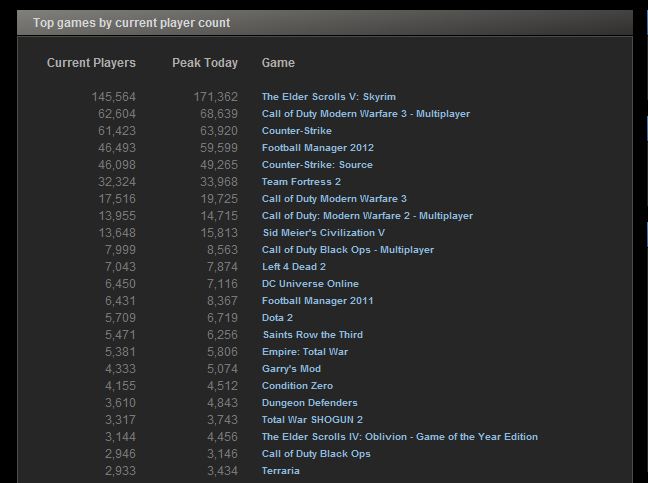Select current players value 62,604
This screenshot has height=483, width=648.
[117, 114]
